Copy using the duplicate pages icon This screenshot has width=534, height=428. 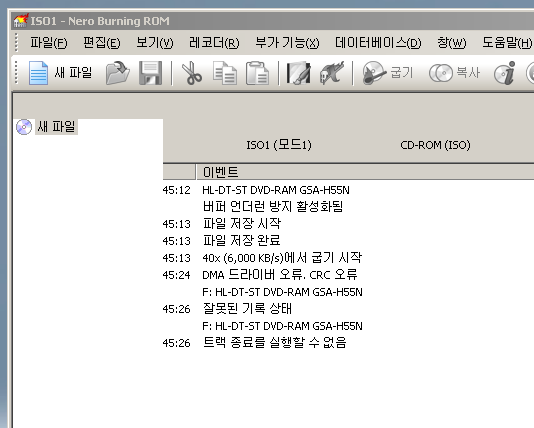click(225, 73)
